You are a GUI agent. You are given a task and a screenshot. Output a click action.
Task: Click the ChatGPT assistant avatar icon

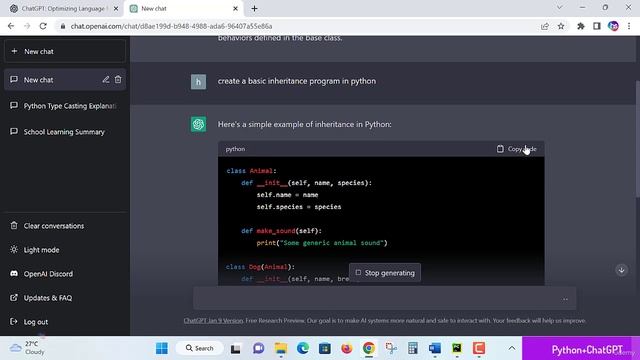(198, 124)
